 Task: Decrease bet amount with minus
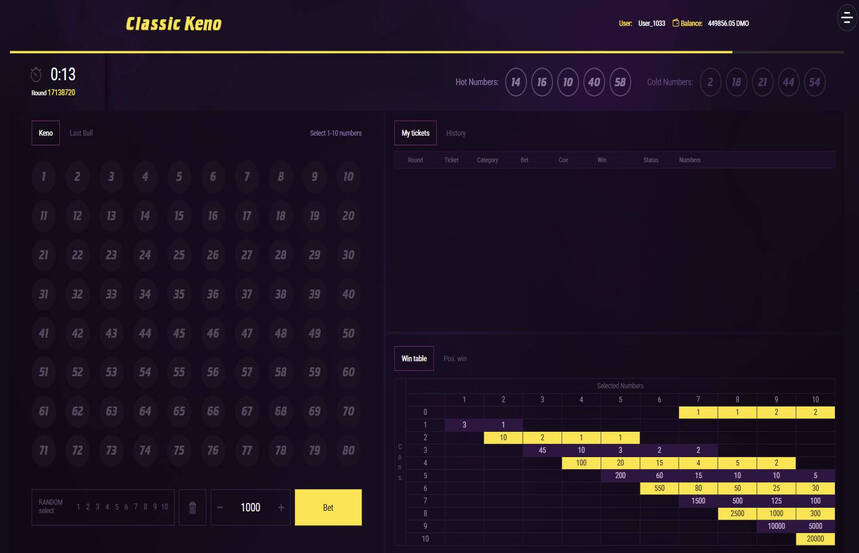click(x=220, y=508)
